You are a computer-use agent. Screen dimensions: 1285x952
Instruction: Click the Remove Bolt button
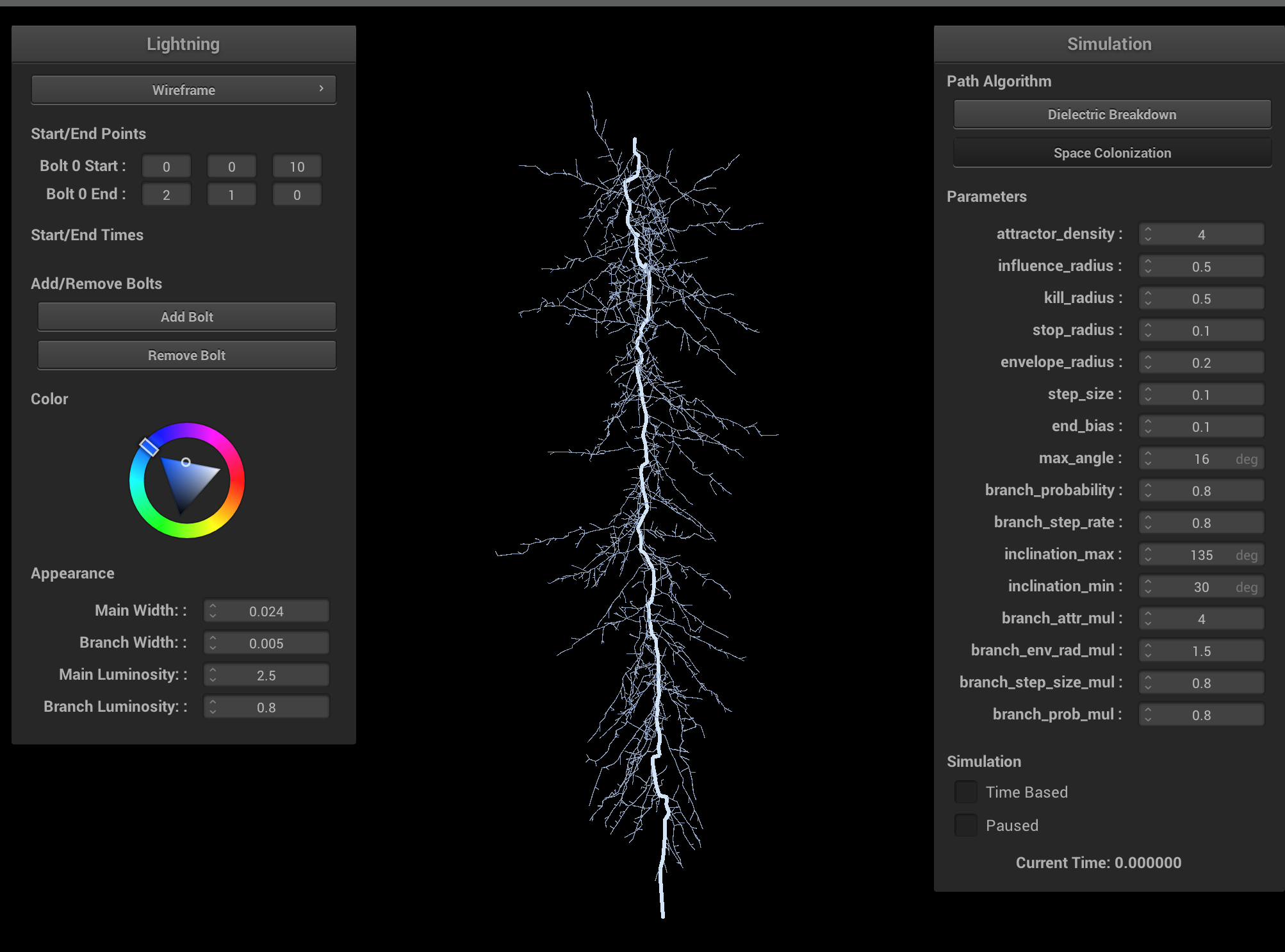pos(186,355)
